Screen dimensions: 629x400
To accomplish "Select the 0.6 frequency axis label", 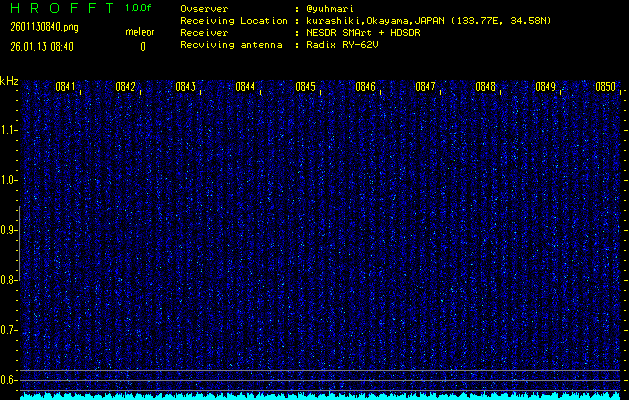I will coord(9,380).
